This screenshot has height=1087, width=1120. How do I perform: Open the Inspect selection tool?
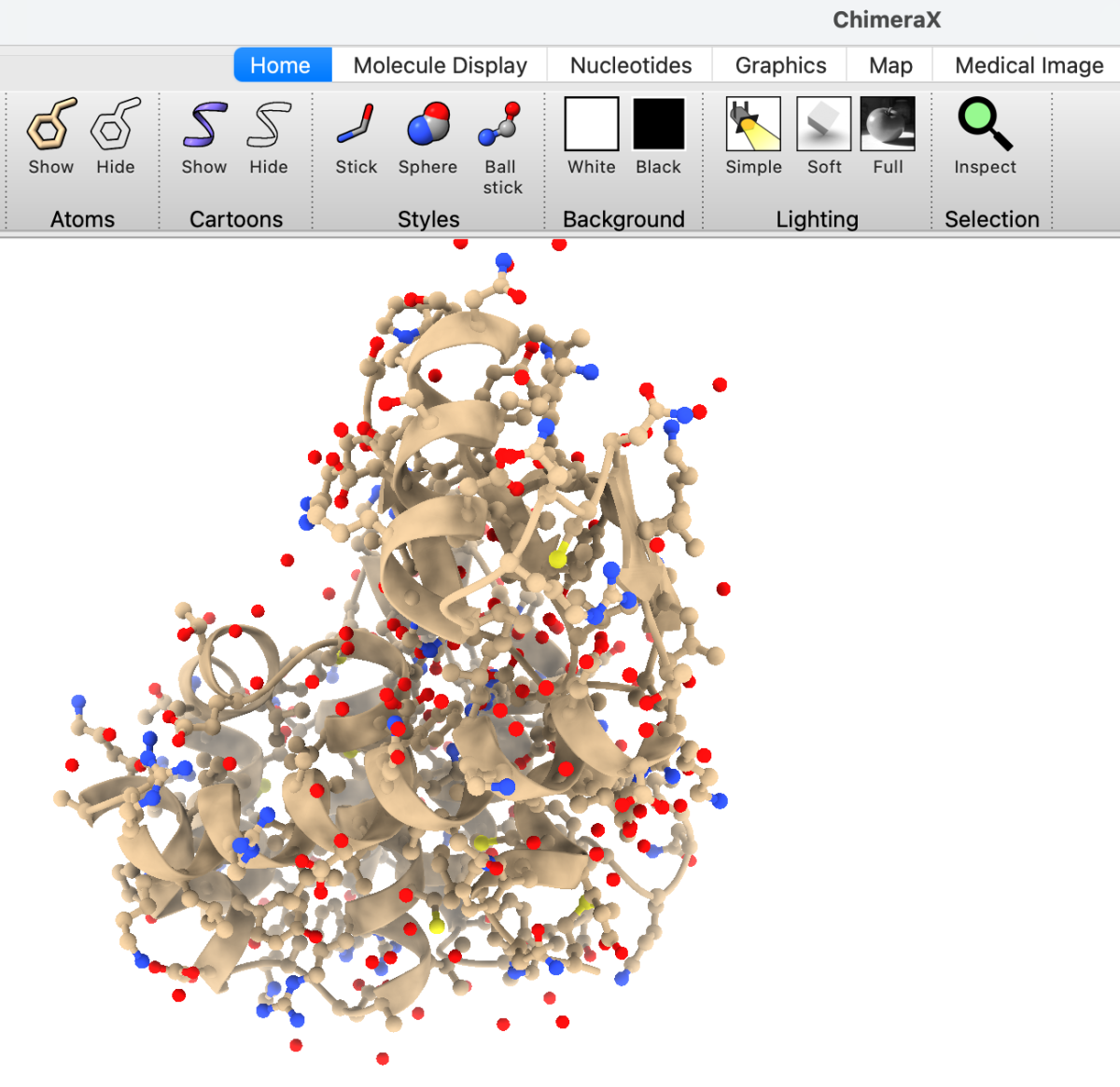[985, 124]
